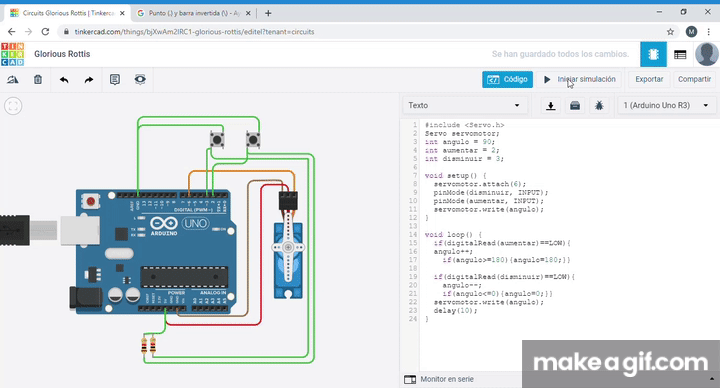
Task: Undo the last action arrow
Action: point(64,79)
